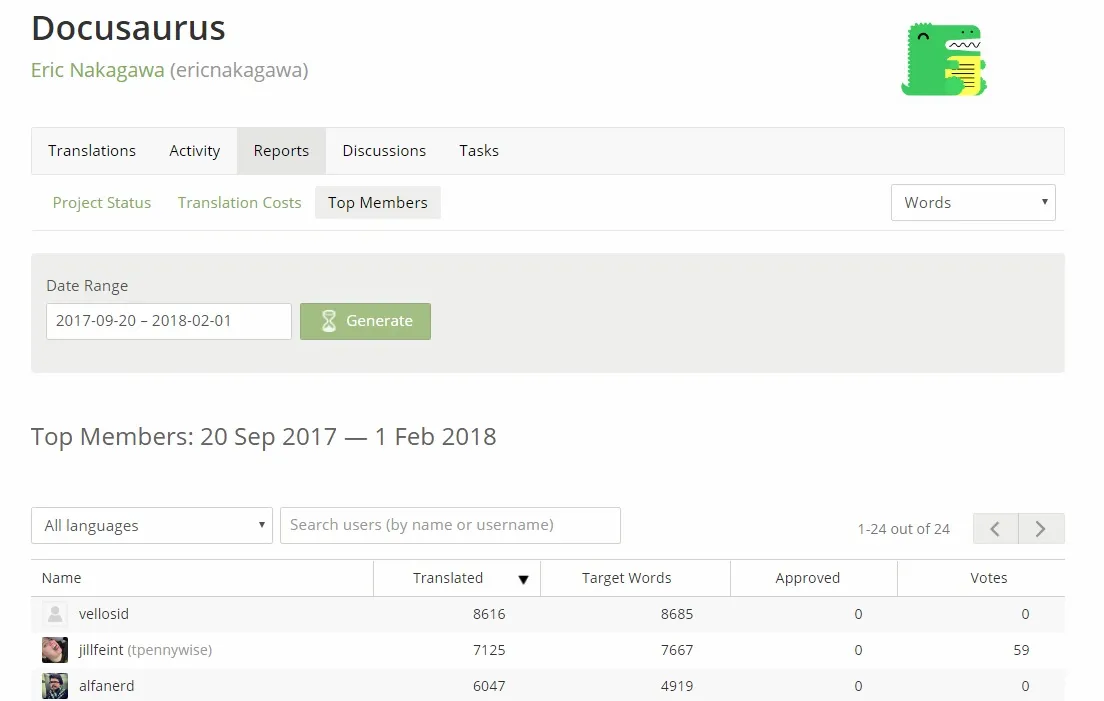Switch to the Activity tab
Viewport: 1104px width, 701px height.
194,151
